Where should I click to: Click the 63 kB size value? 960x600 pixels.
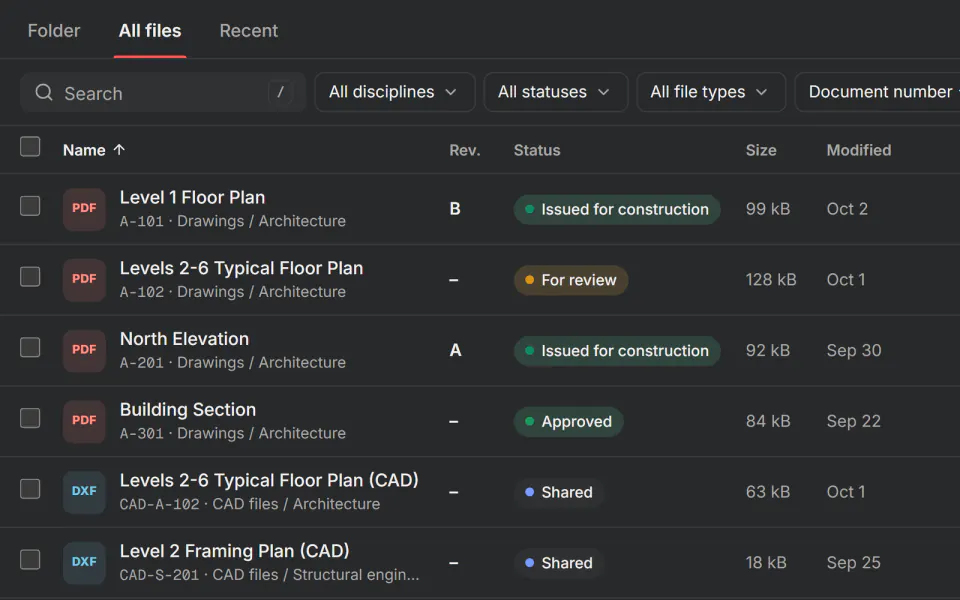[768, 492]
